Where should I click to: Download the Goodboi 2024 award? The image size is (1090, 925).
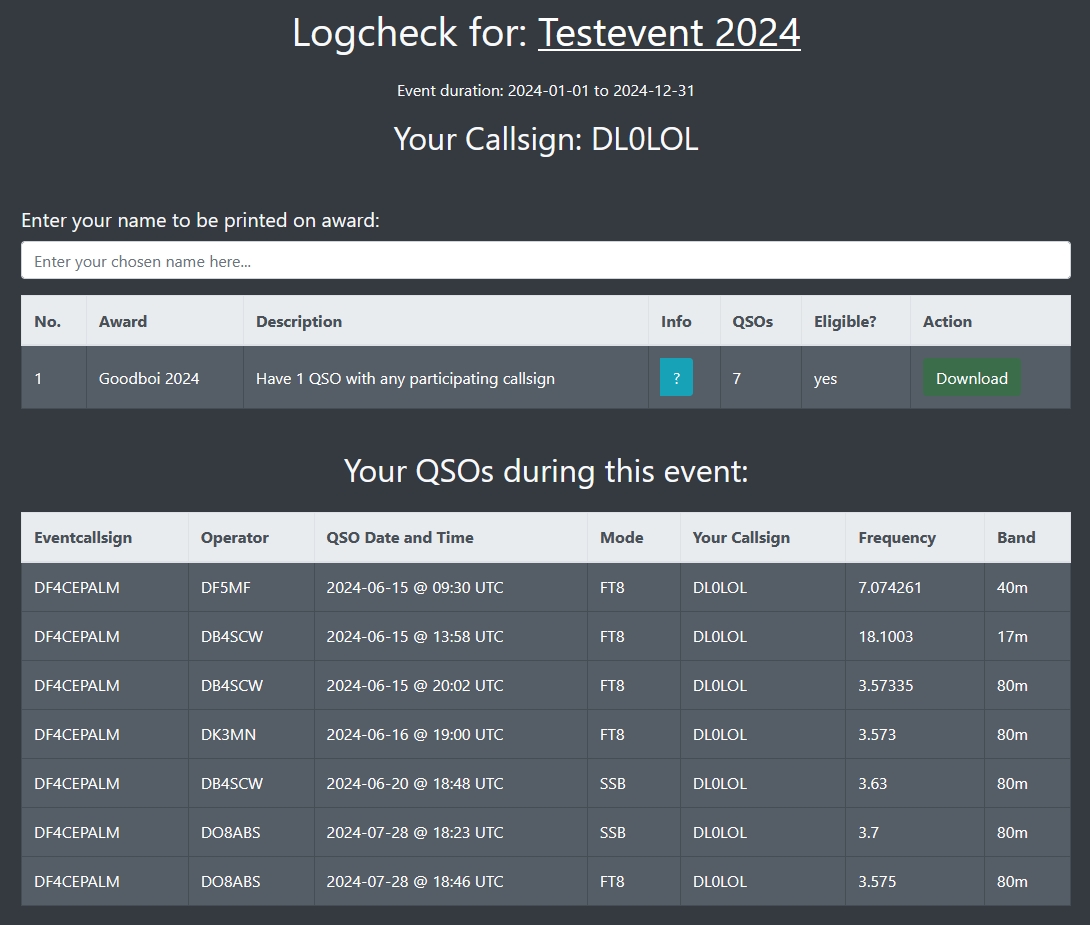[970, 378]
